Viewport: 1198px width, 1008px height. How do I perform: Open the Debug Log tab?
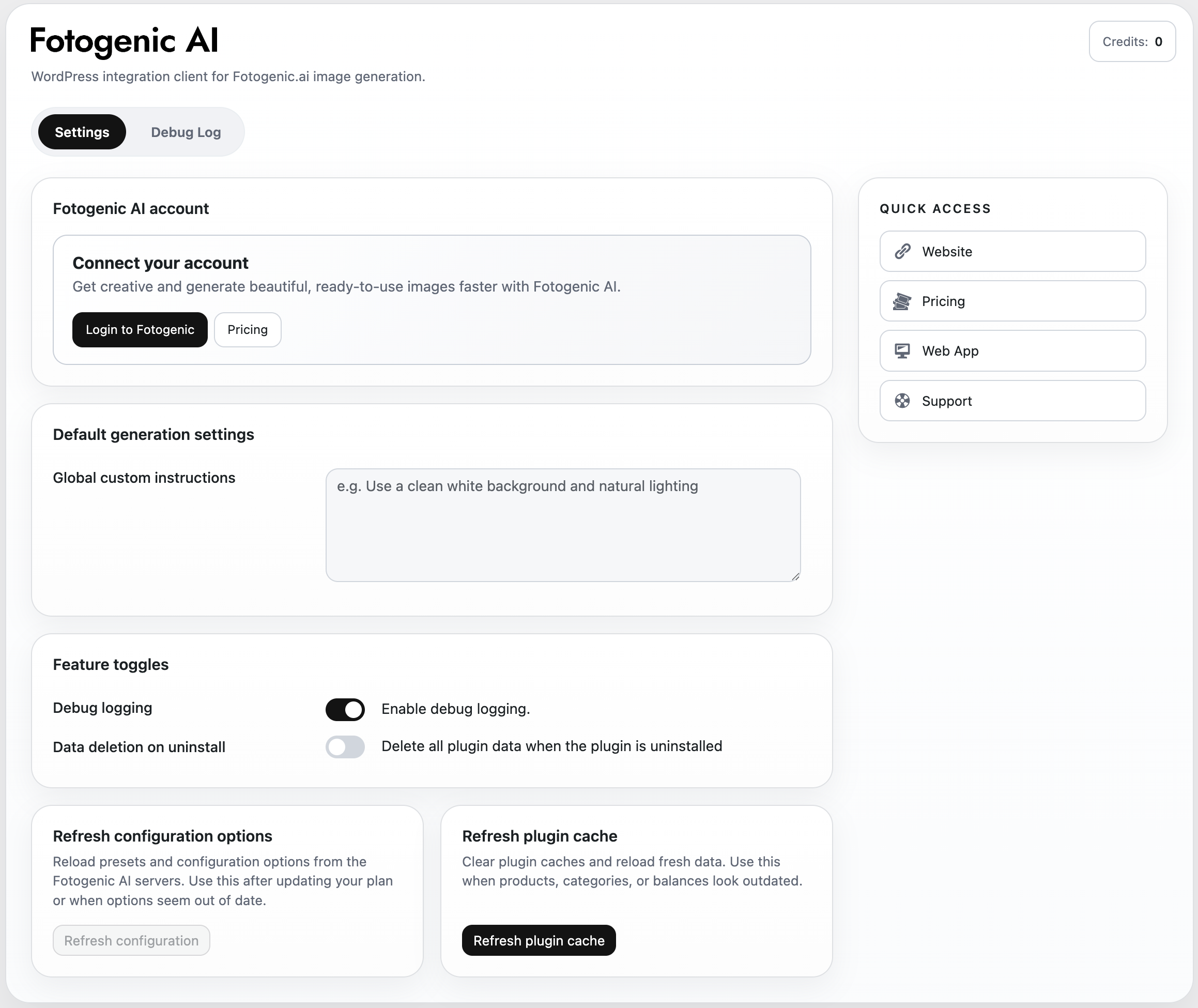[x=186, y=132]
